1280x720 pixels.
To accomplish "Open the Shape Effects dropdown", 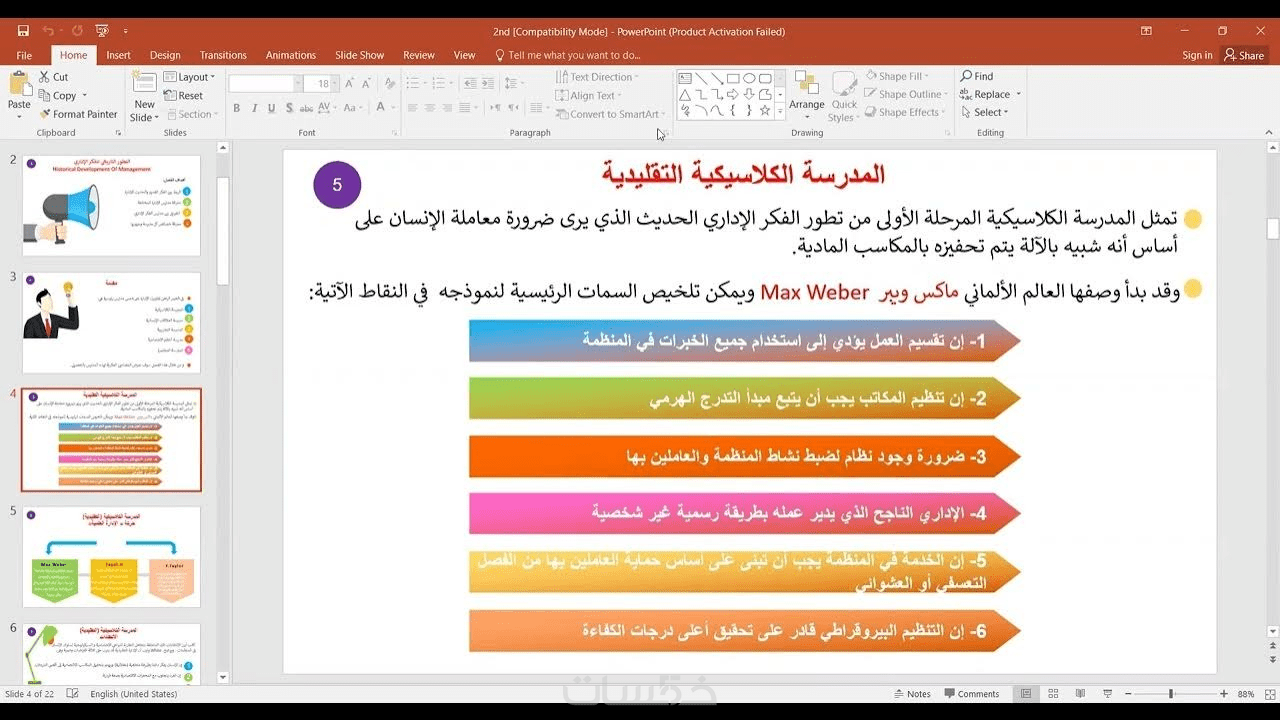I will 903,112.
